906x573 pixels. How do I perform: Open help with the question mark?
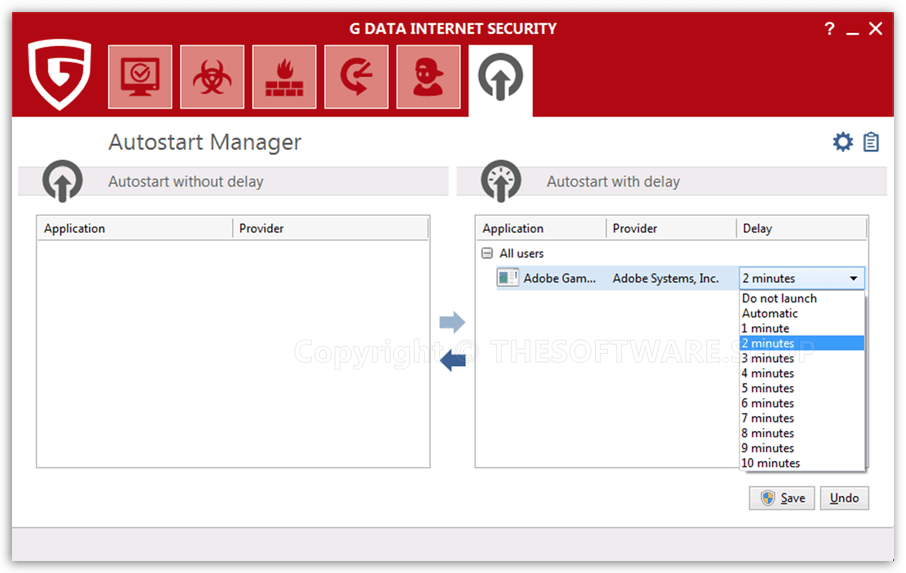coord(830,28)
